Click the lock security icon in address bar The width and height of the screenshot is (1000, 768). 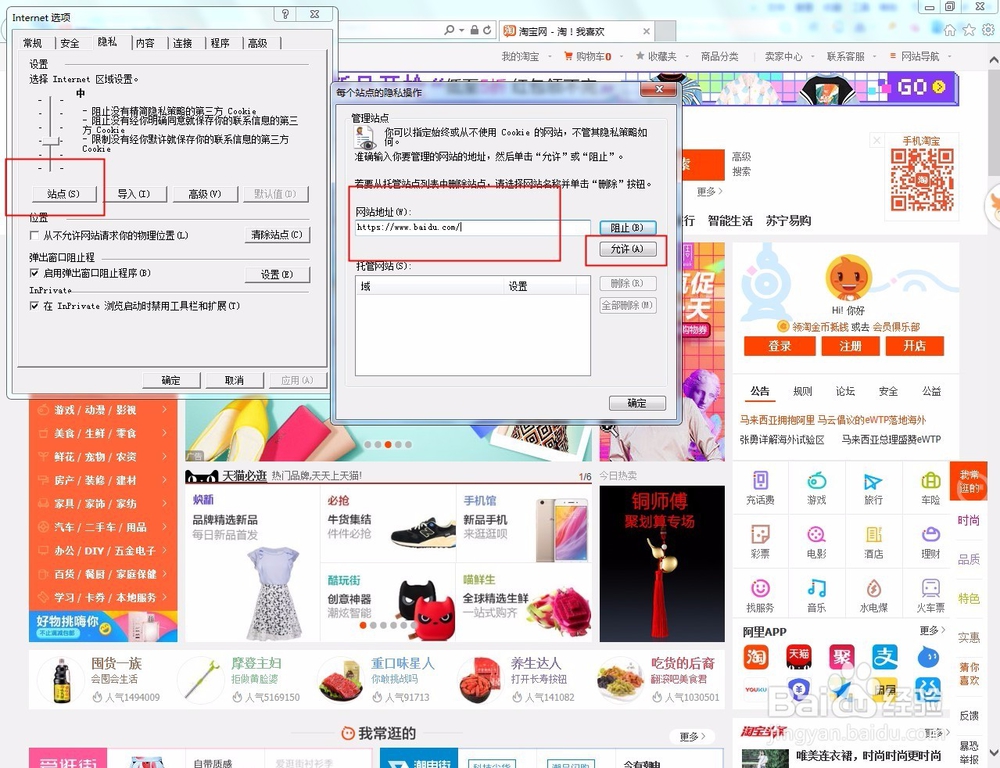[x=474, y=30]
